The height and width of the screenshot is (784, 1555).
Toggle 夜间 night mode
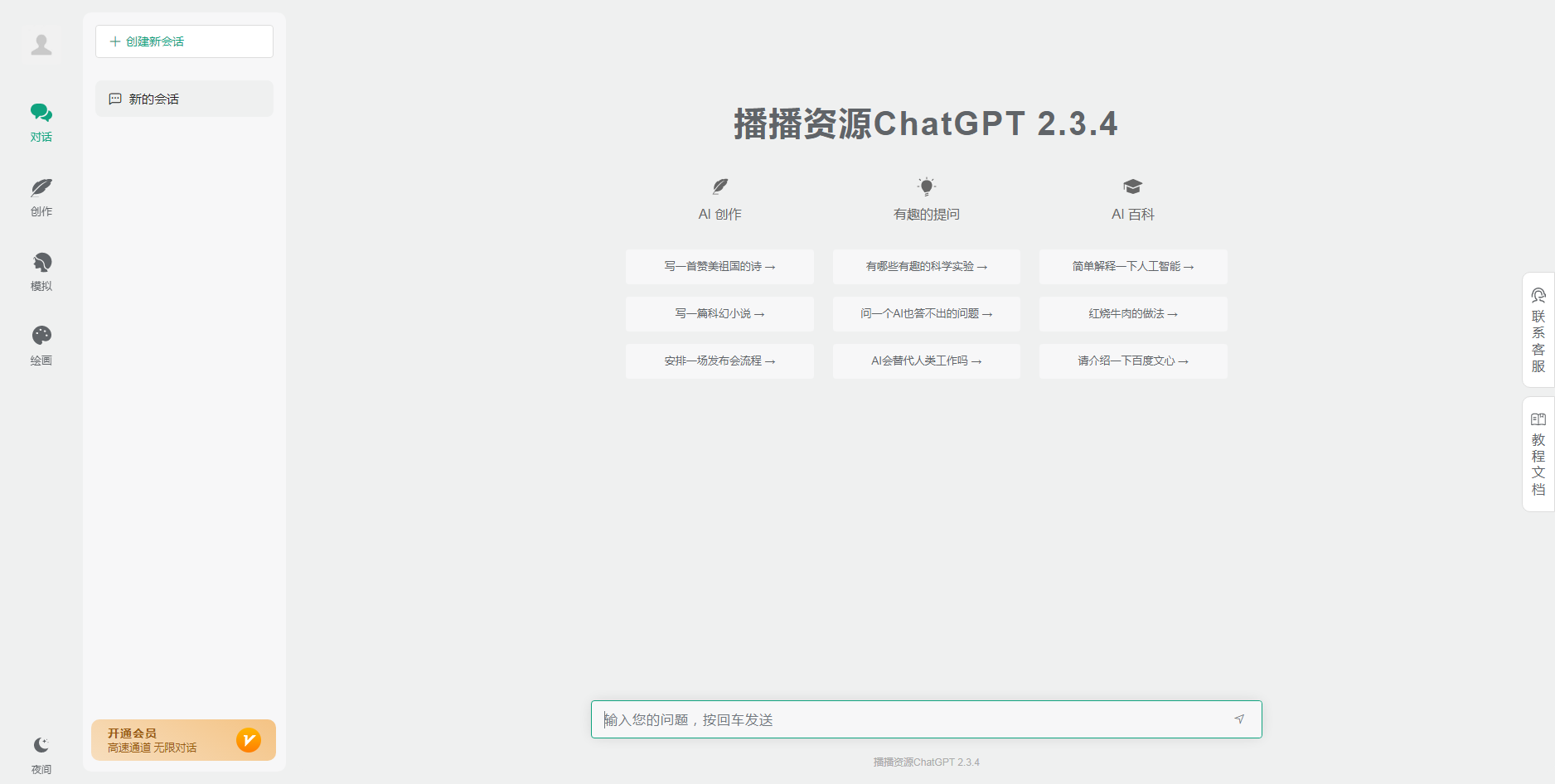tap(41, 755)
